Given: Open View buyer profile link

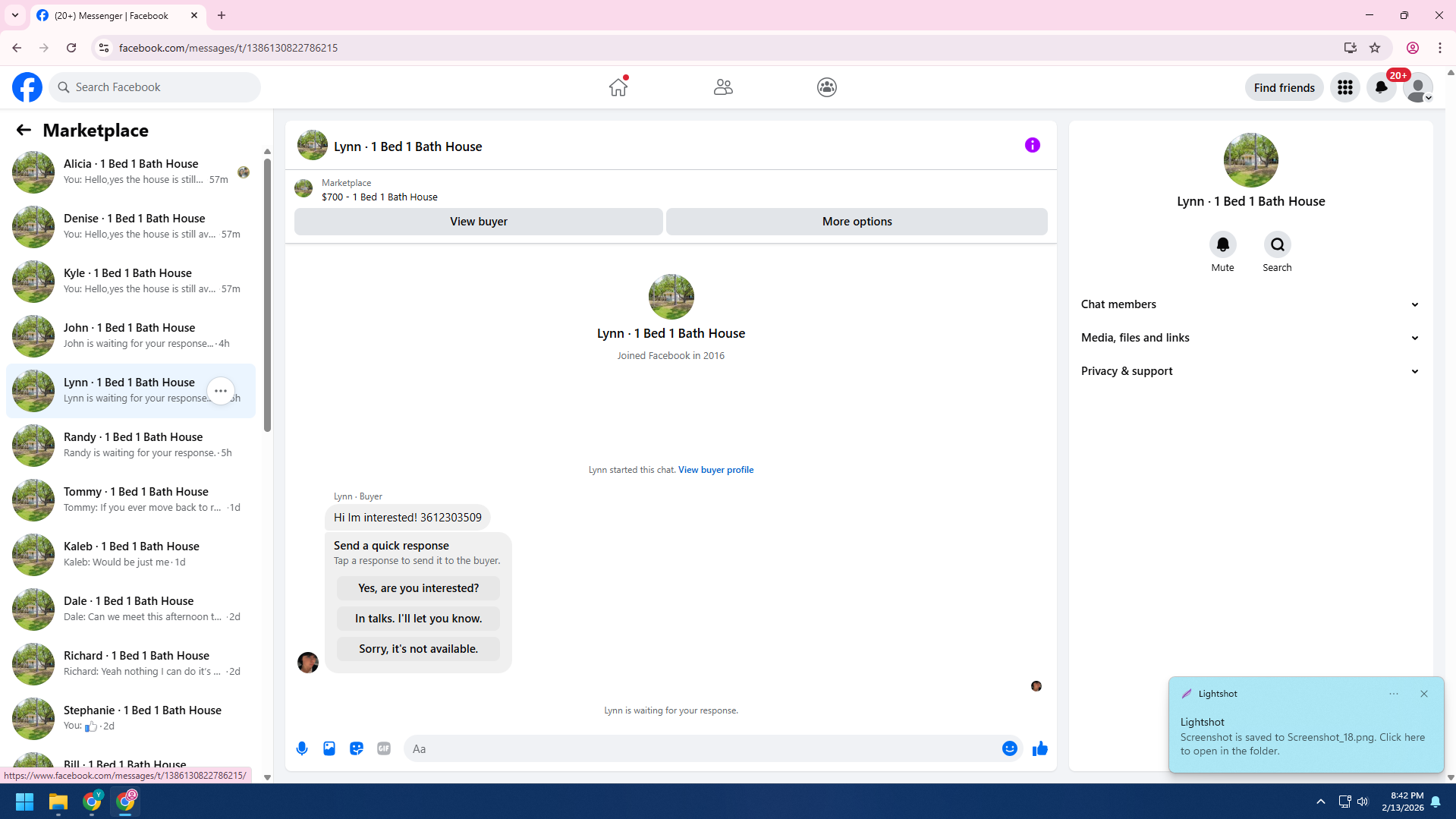Looking at the screenshot, I should click(715, 470).
